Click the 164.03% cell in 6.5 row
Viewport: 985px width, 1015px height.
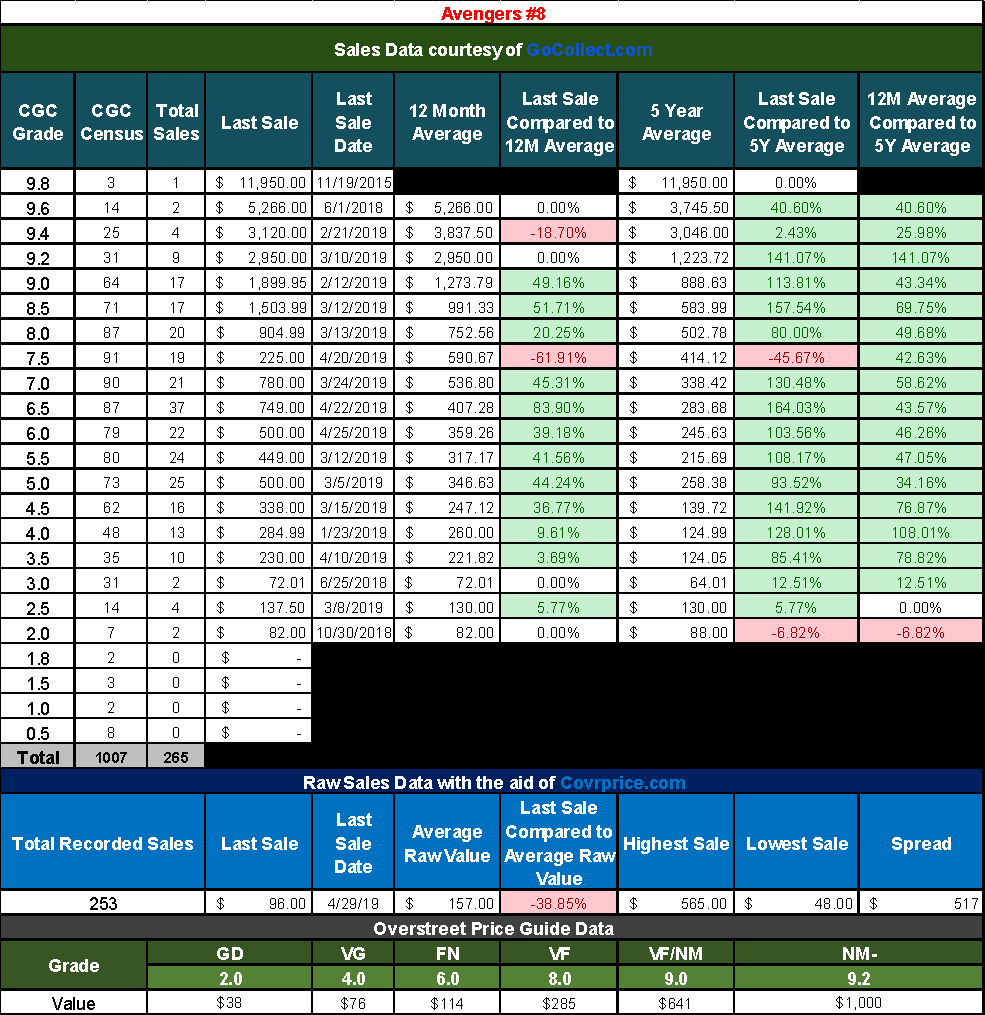click(796, 408)
